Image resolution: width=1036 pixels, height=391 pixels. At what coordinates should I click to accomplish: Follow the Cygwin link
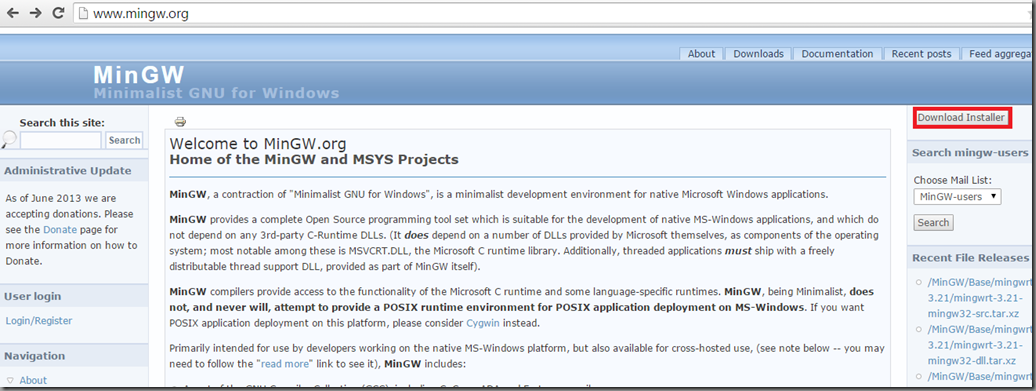[484, 324]
